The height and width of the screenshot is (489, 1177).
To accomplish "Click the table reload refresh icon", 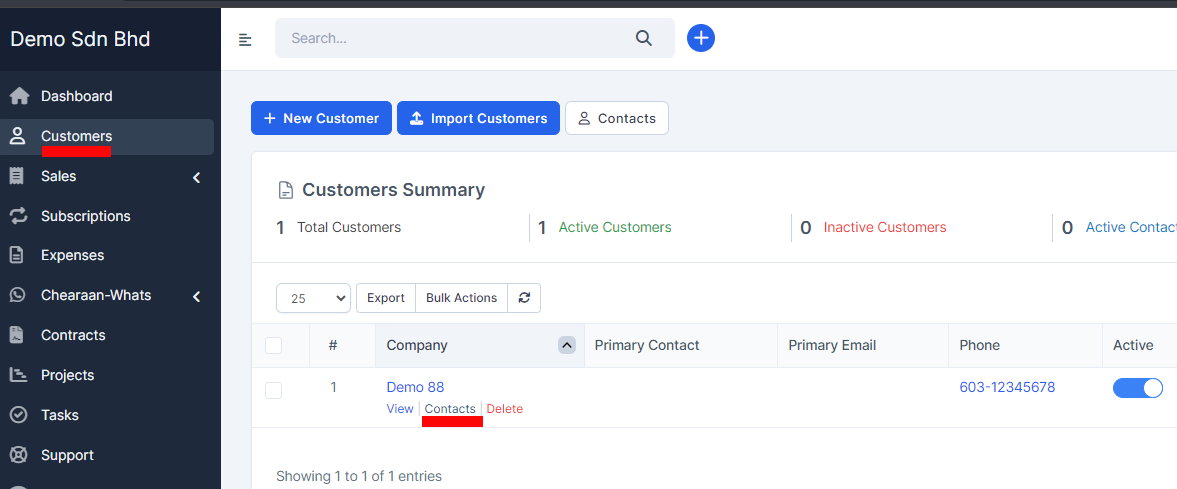I will 524,298.
